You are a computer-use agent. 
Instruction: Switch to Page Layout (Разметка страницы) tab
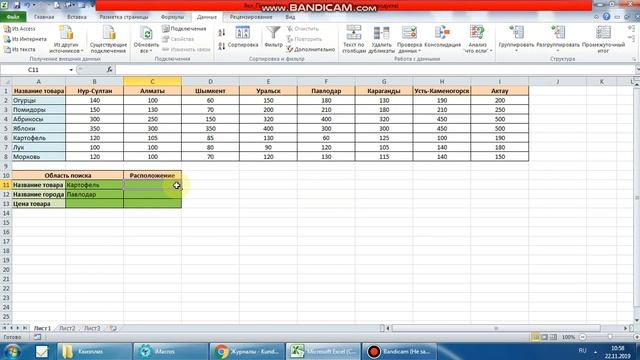(x=124, y=17)
